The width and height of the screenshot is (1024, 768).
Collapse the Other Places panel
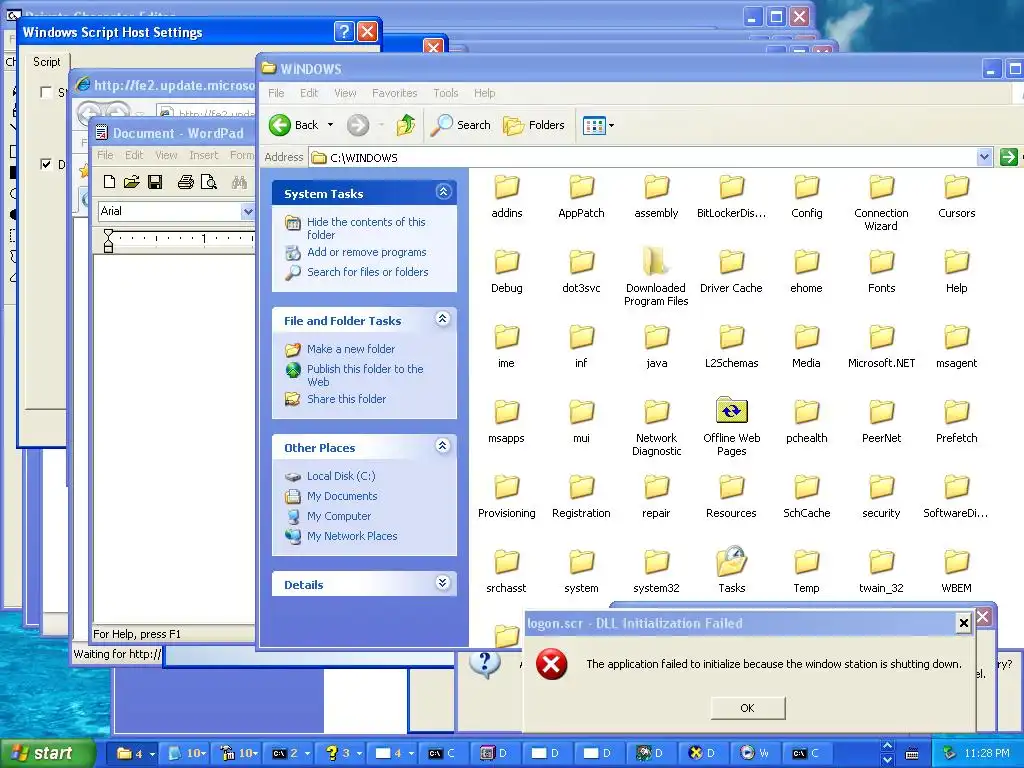(443, 445)
